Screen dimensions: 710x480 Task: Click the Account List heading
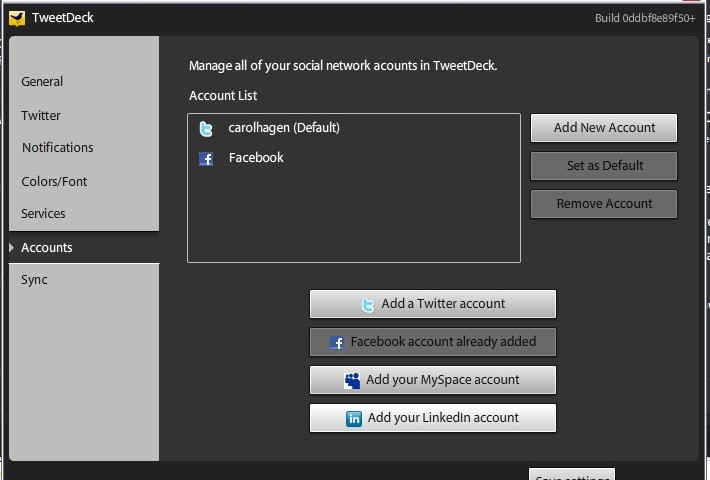pyautogui.click(x=223, y=96)
